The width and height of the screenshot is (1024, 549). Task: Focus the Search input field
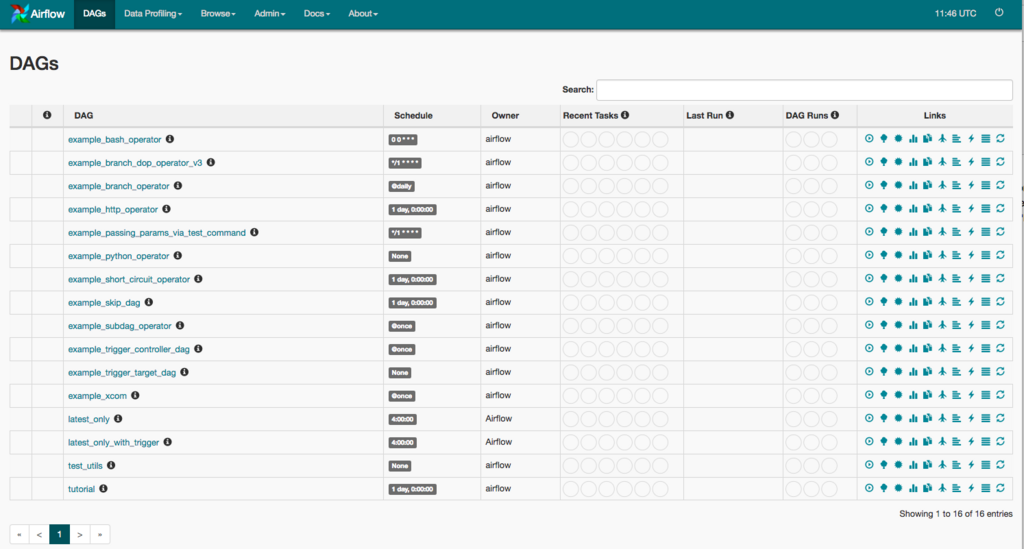804,89
